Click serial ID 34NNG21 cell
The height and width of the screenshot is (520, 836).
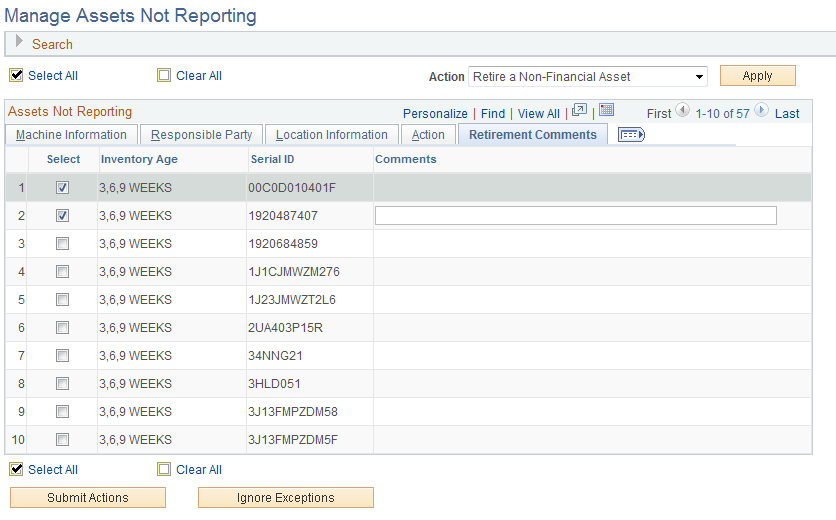click(x=275, y=356)
